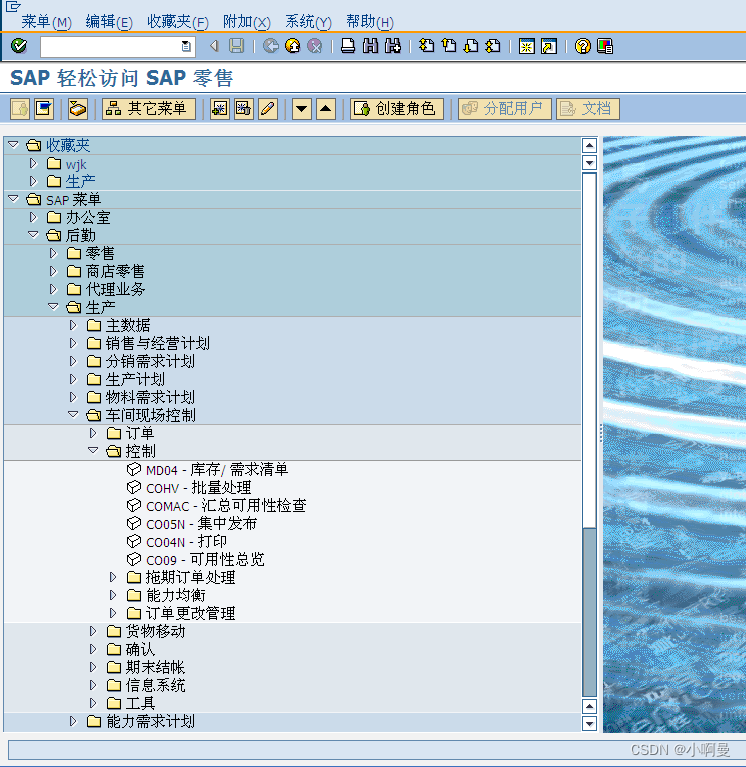Select COMAC - 汇总可用性检查 transaction
The height and width of the screenshot is (767, 746).
[226, 506]
